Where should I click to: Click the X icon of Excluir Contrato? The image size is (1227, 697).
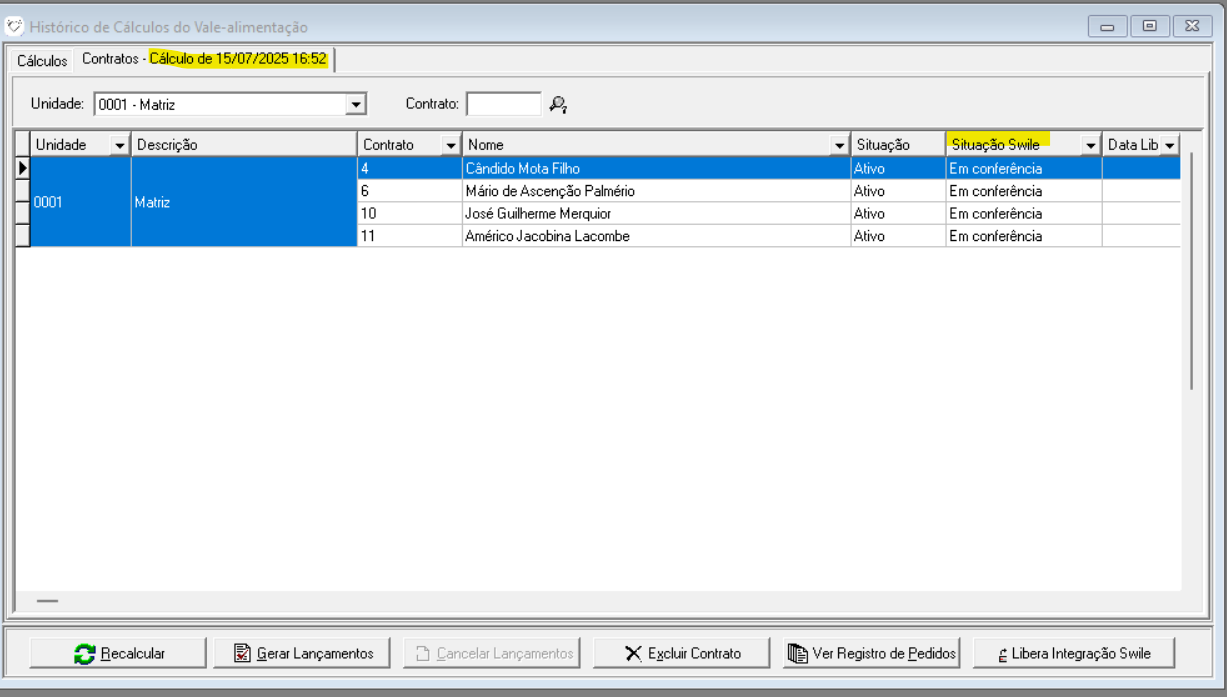633,654
